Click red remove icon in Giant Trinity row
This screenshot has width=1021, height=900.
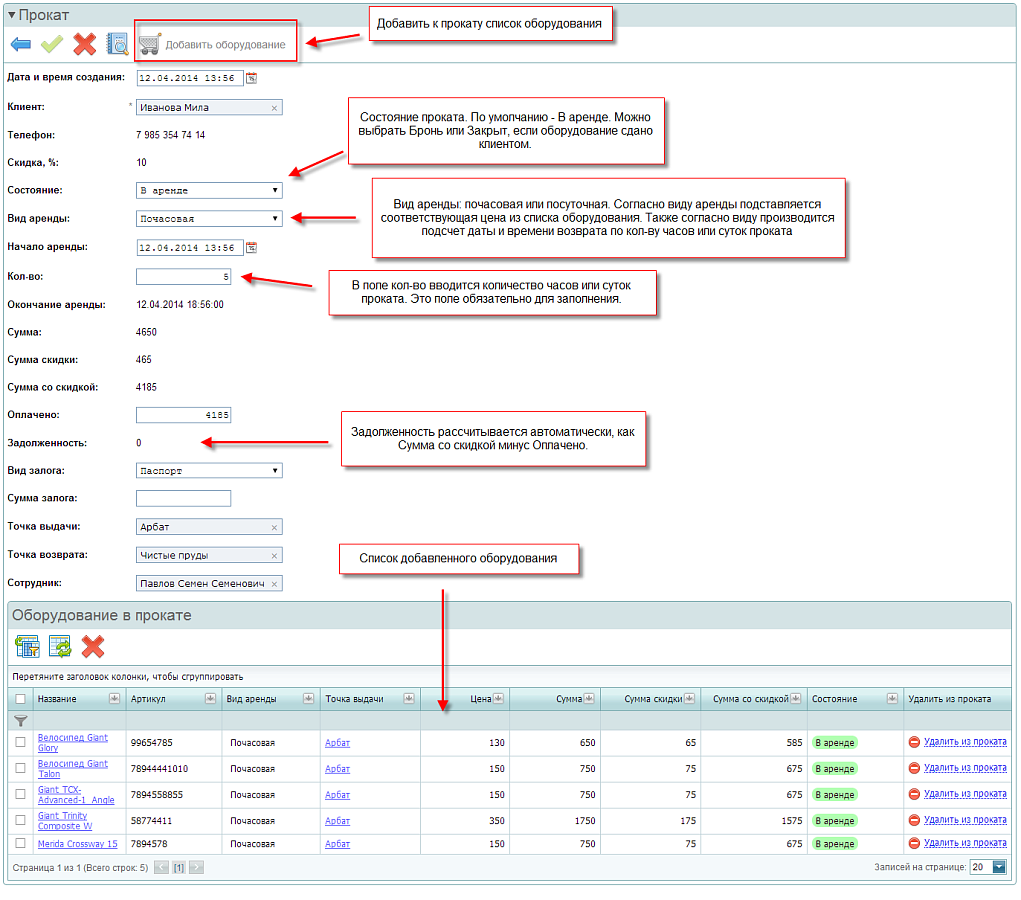pyautogui.click(x=914, y=821)
